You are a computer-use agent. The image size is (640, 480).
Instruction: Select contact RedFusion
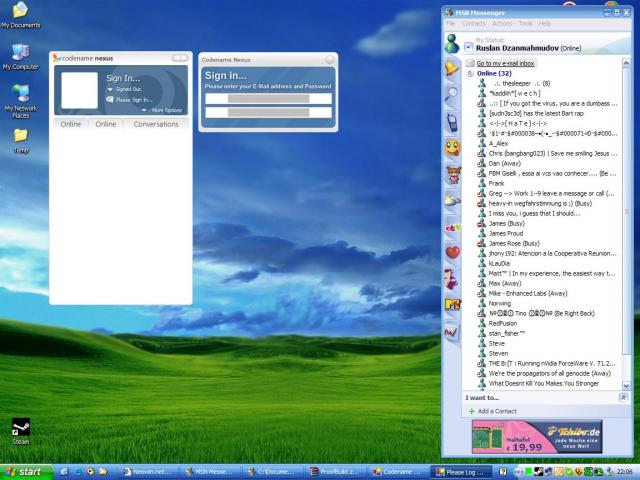click(502, 323)
